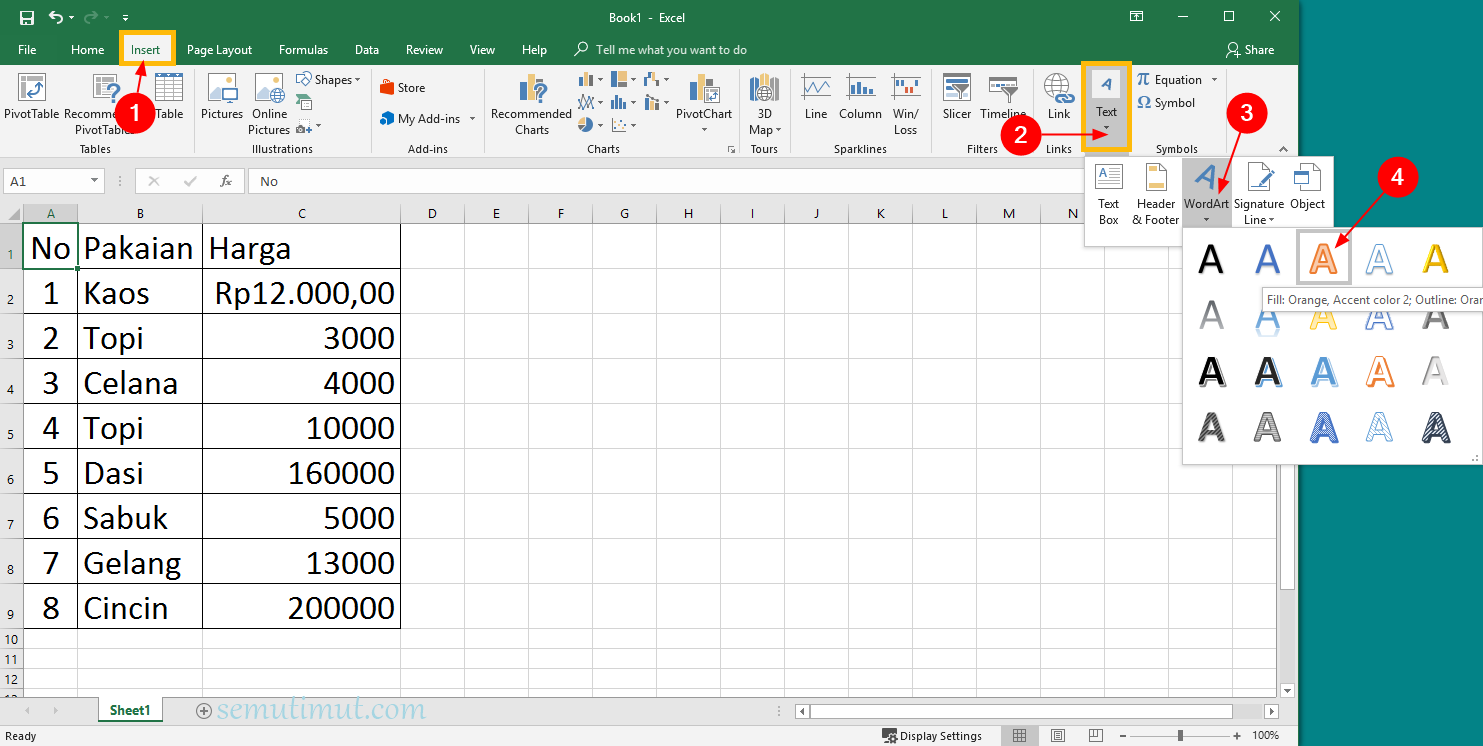Viewport: 1483px width, 746px height.
Task: Go to the Formulas tab
Action: click(x=304, y=50)
